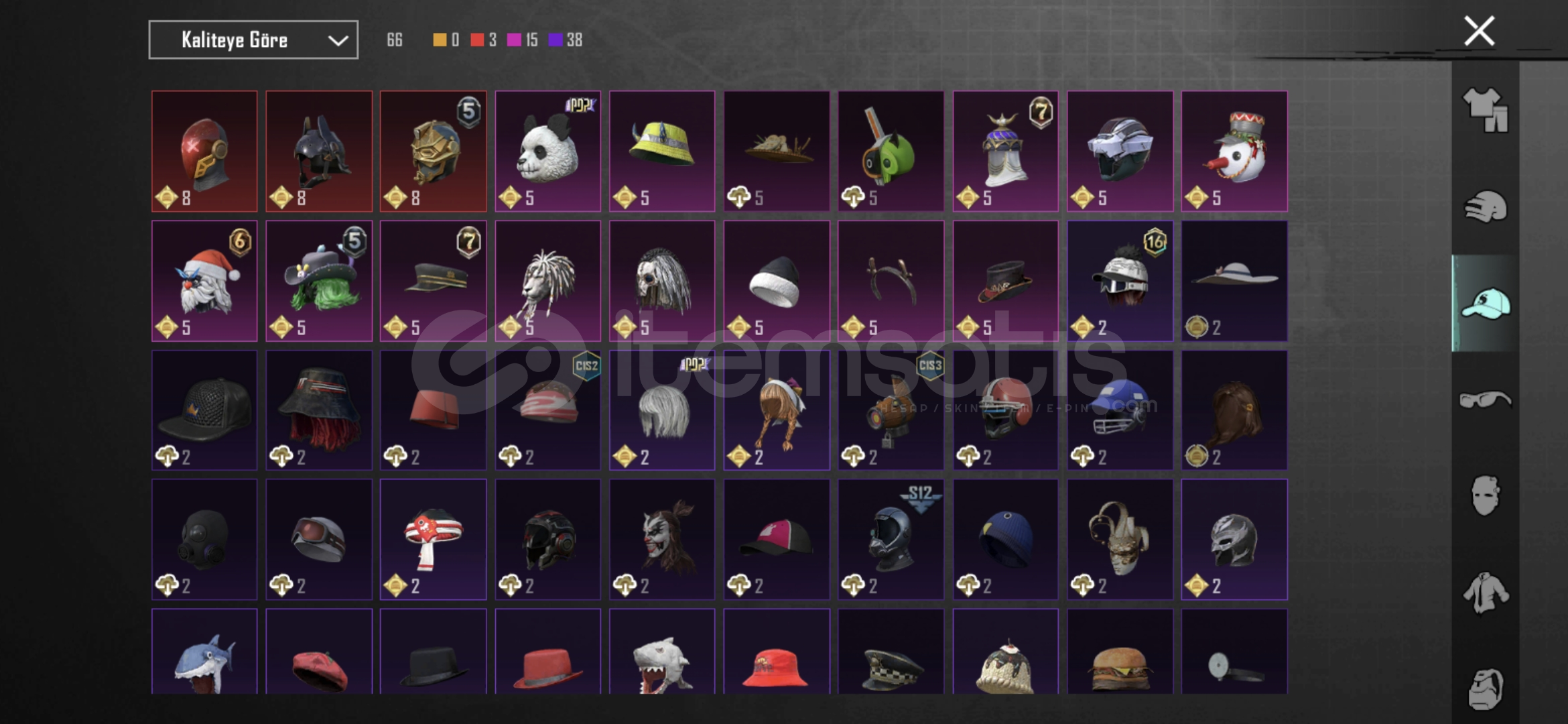Close the inventory with the X icon
The height and width of the screenshot is (724, 1568).
tap(1479, 31)
